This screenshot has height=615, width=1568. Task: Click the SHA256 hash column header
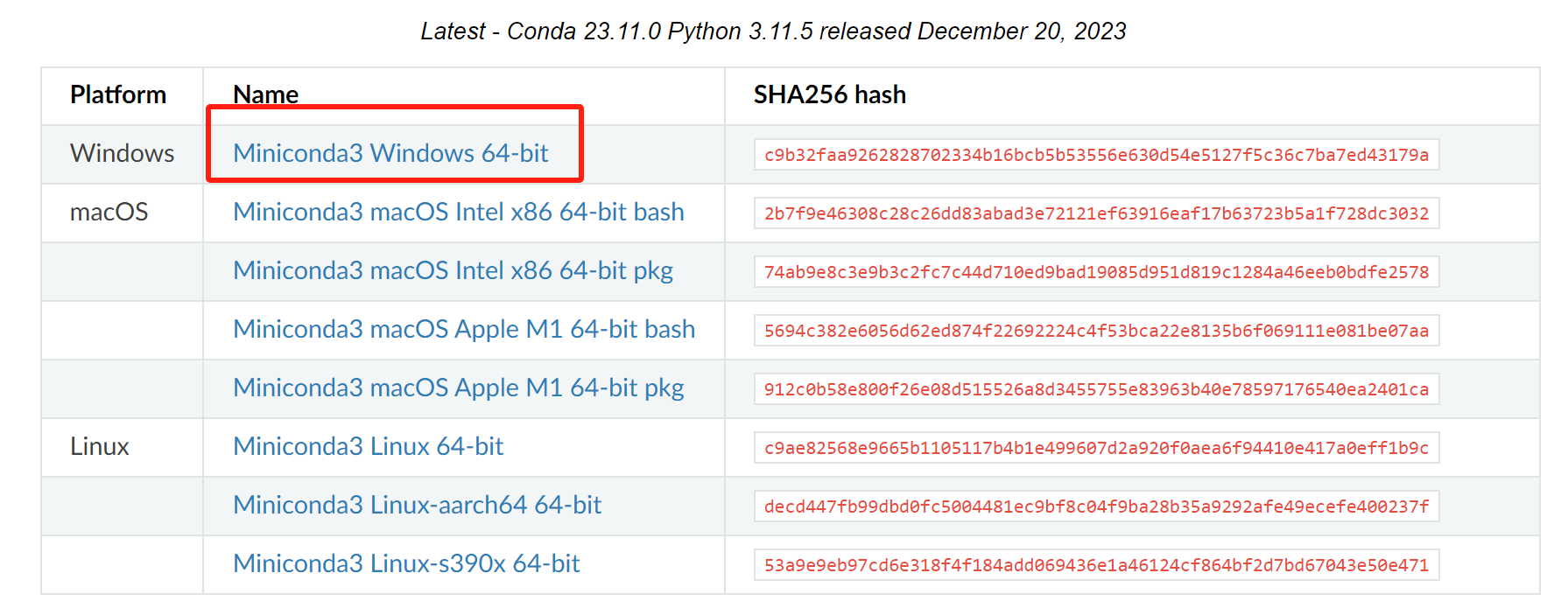point(829,94)
